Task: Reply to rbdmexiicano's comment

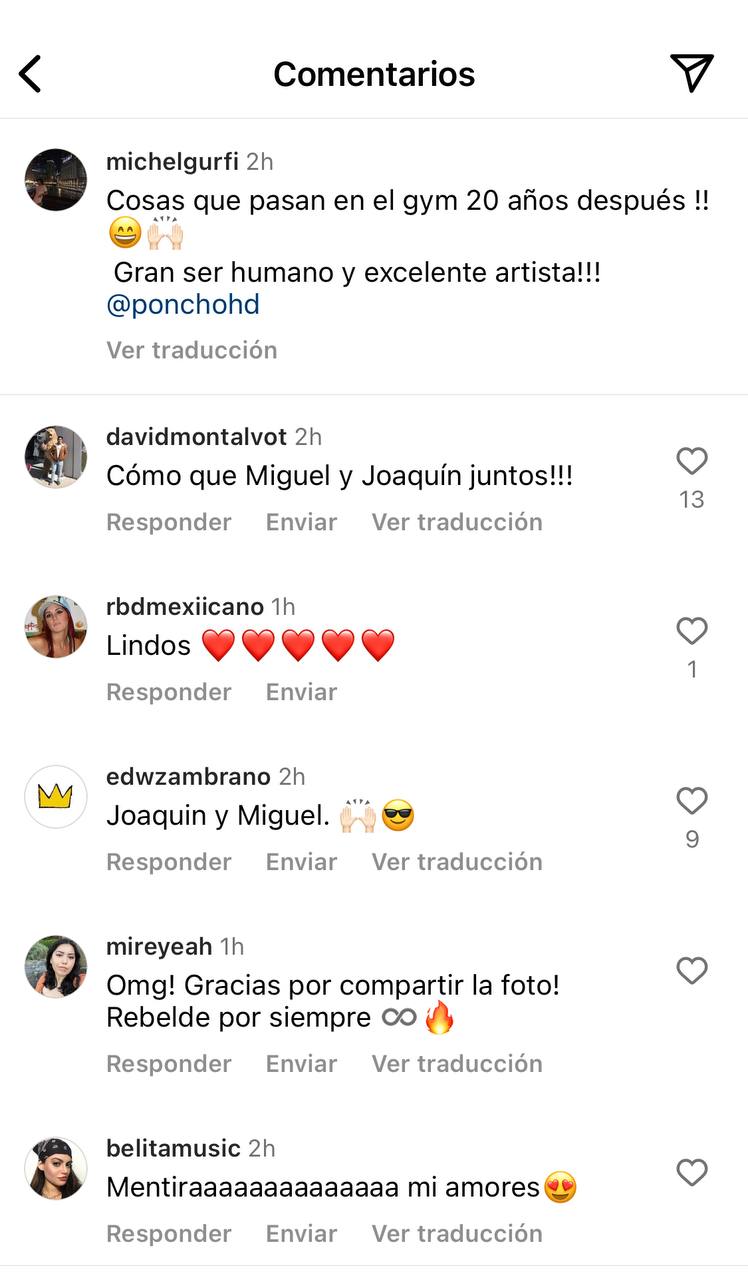Action: coord(169,692)
